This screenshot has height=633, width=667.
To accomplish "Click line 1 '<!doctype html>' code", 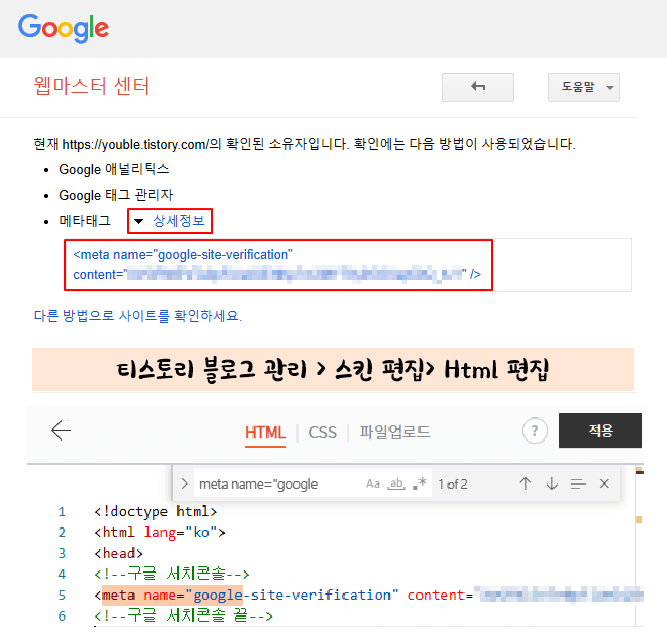I will tap(156, 511).
